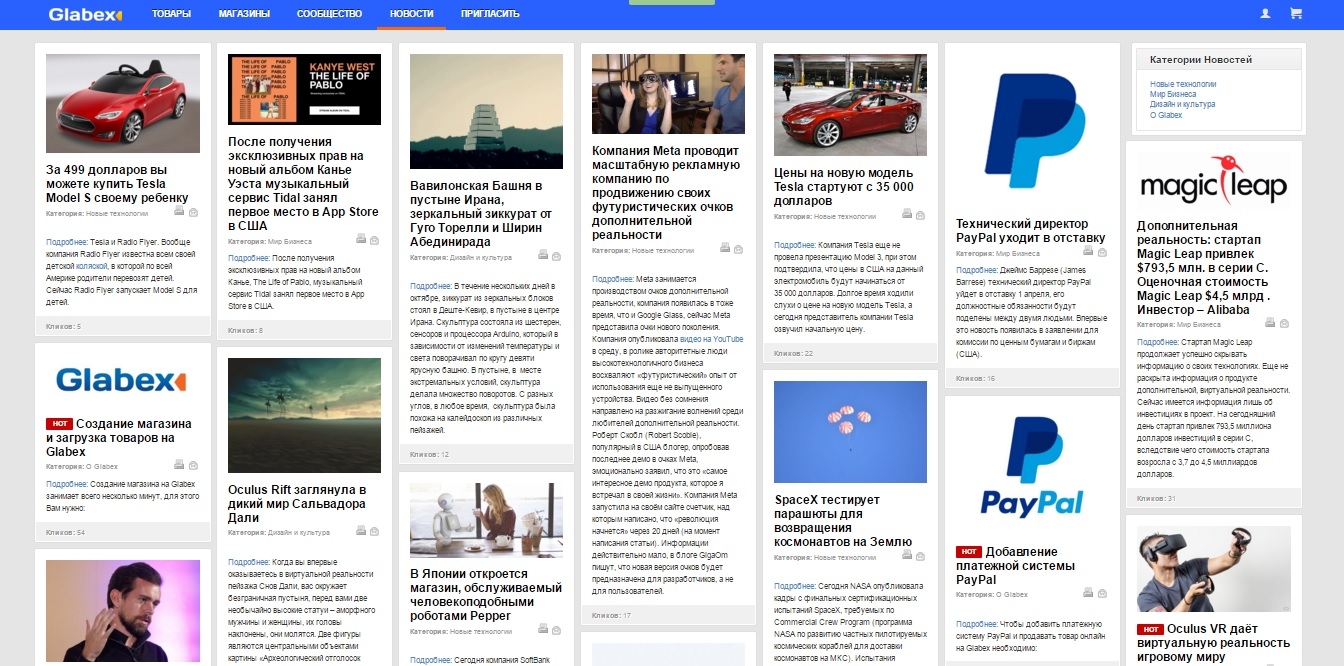This screenshot has height=666, width=1344.
Task: Open the mirrored tower desert thumbnail
Action: [486, 111]
